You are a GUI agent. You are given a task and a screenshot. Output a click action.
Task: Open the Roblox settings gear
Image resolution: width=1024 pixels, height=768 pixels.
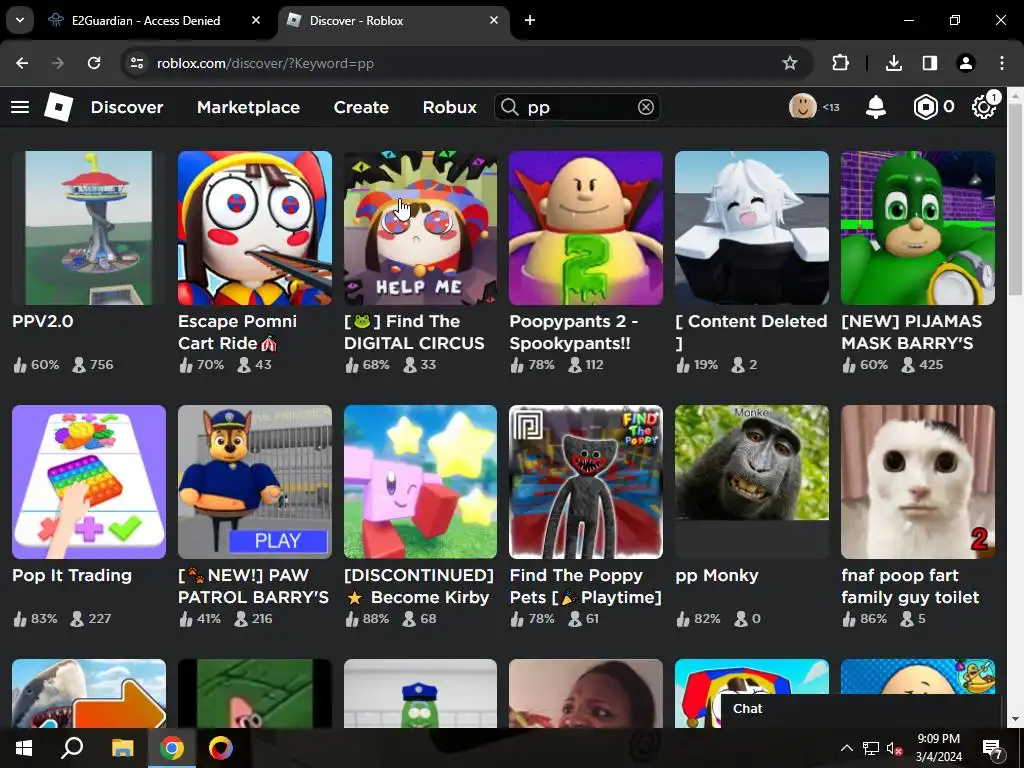[x=984, y=107]
